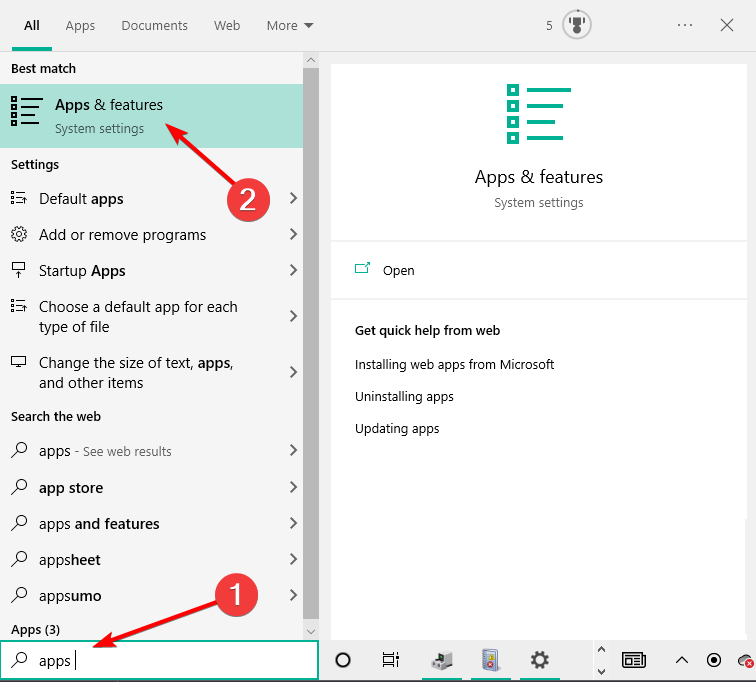Open the rewards trophy icon
Image resolution: width=756 pixels, height=682 pixels.
[x=577, y=25]
